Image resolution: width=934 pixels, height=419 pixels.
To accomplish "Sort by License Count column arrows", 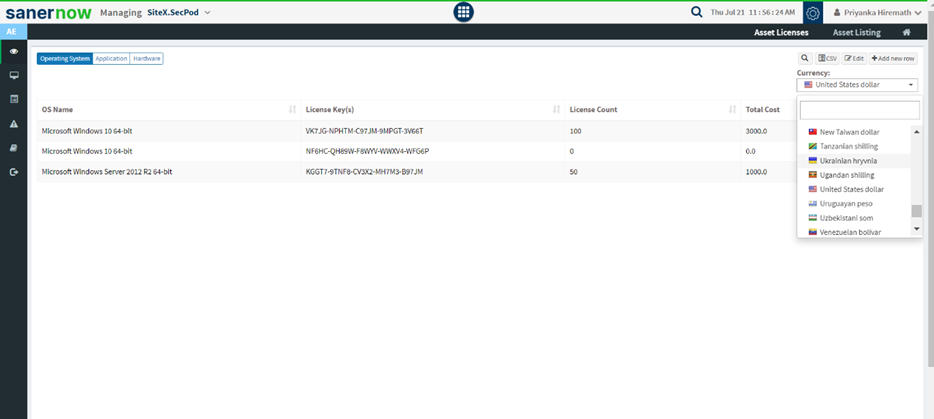I will tap(733, 110).
